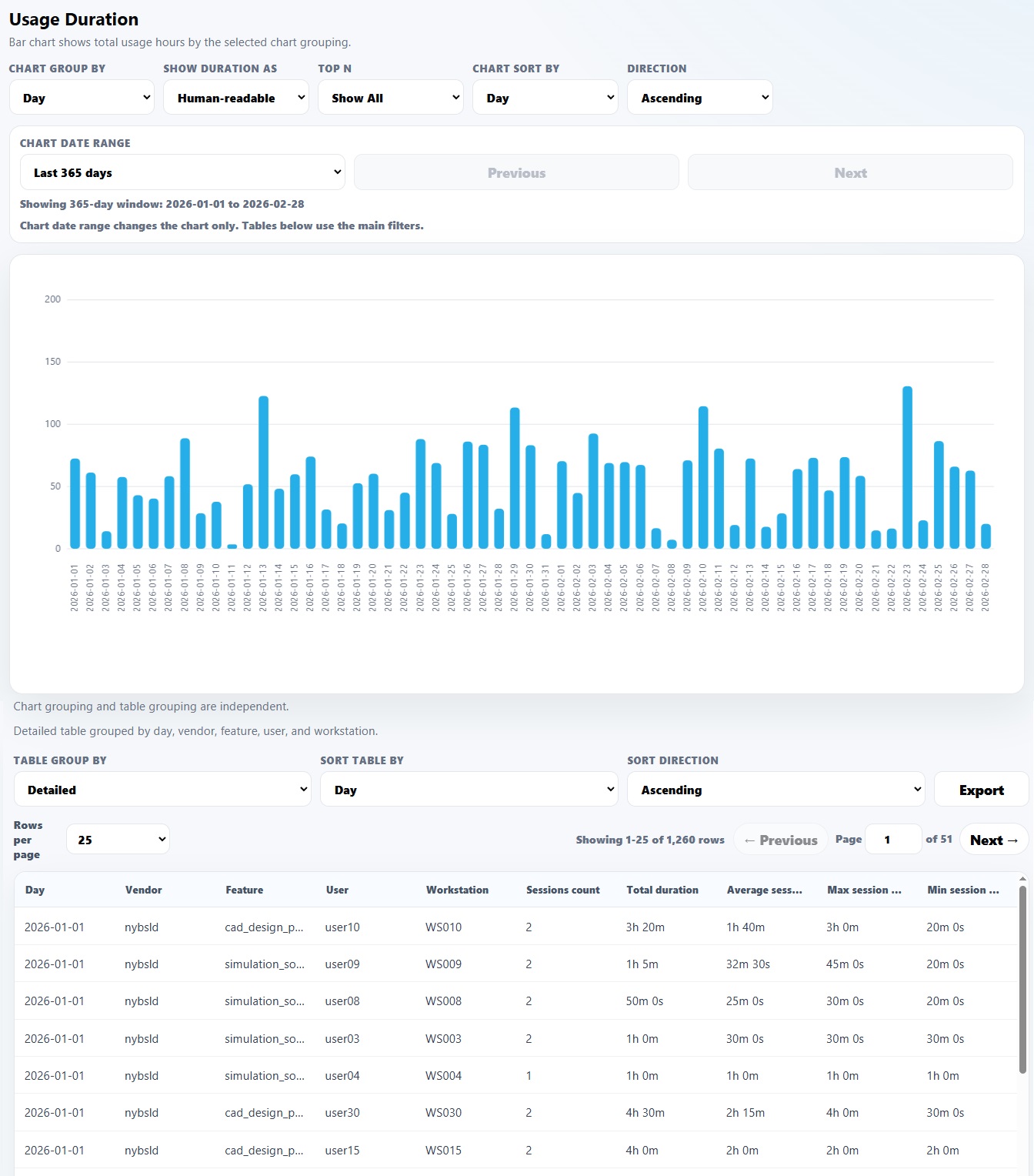Sort table by Day column header
The width and height of the screenshot is (1034, 1176).
pyautogui.click(x=35, y=890)
